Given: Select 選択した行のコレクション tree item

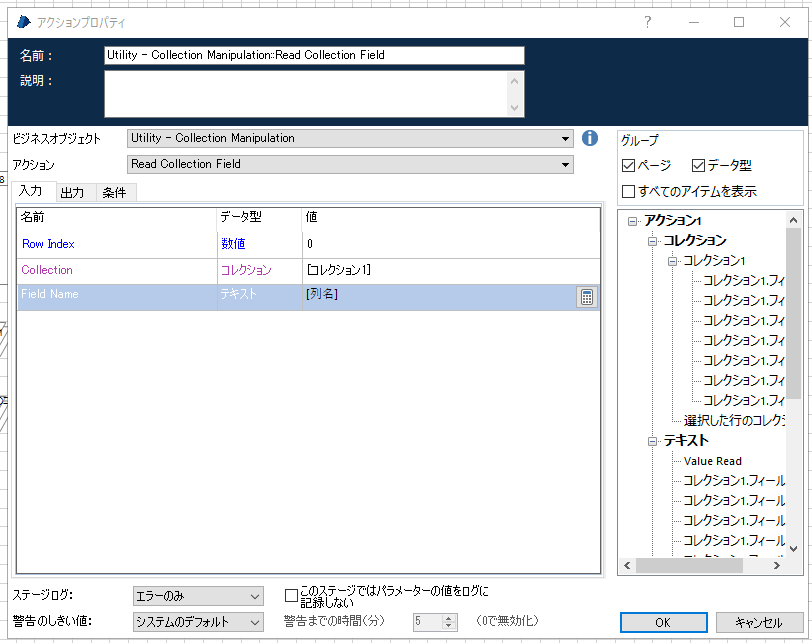Looking at the screenshot, I should 734,421.
